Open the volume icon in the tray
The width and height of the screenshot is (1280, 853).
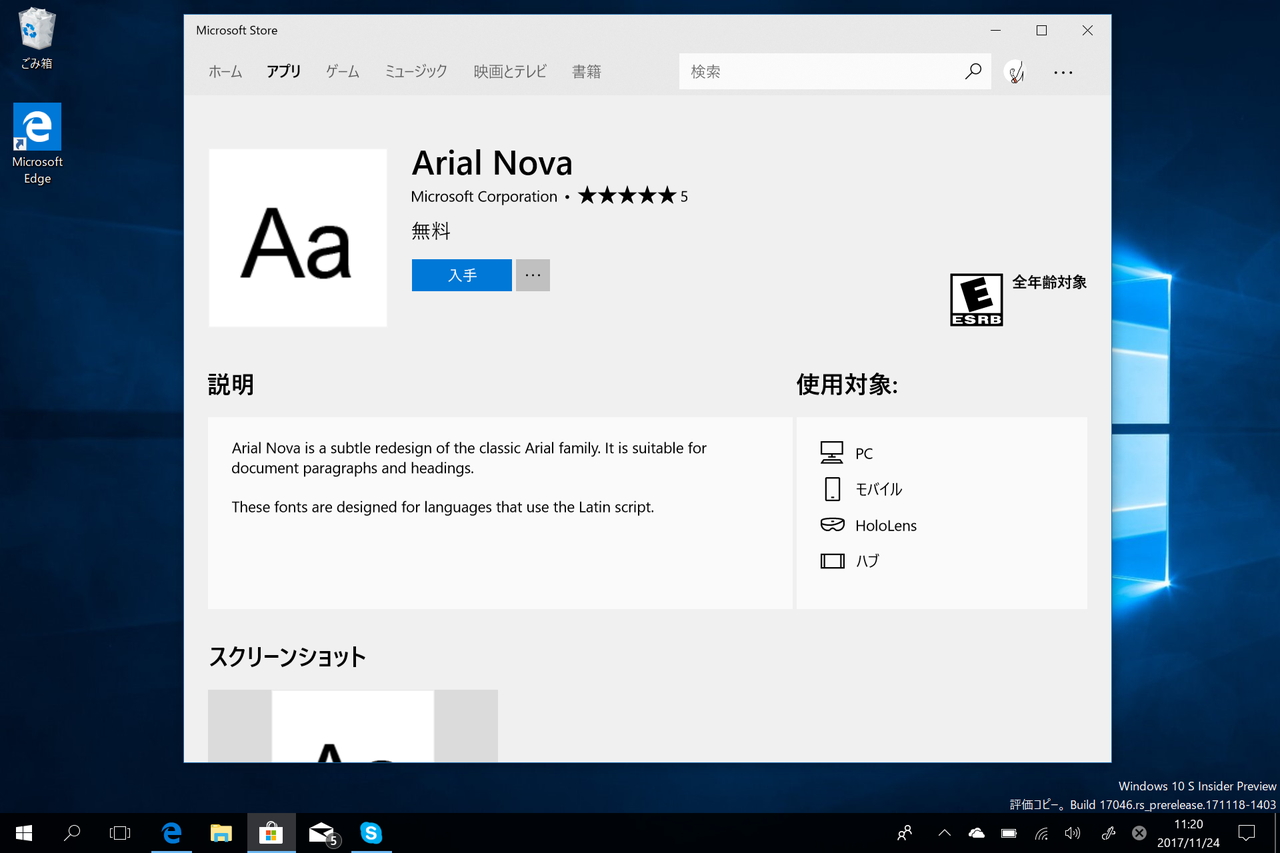(1072, 832)
